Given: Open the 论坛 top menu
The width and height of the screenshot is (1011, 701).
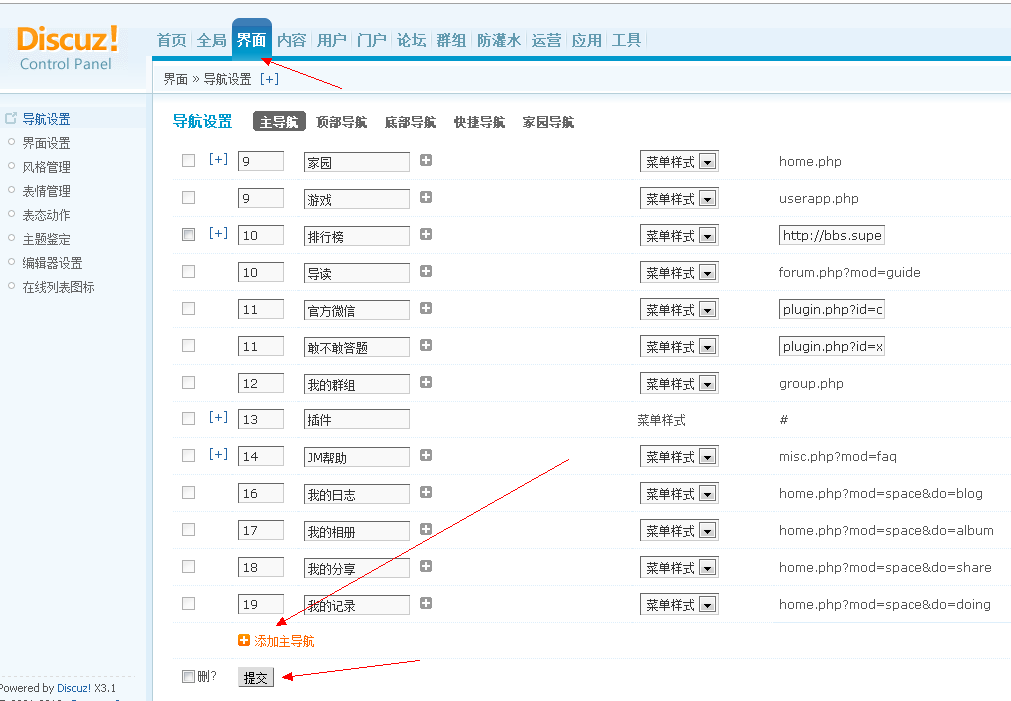Looking at the screenshot, I should (411, 40).
